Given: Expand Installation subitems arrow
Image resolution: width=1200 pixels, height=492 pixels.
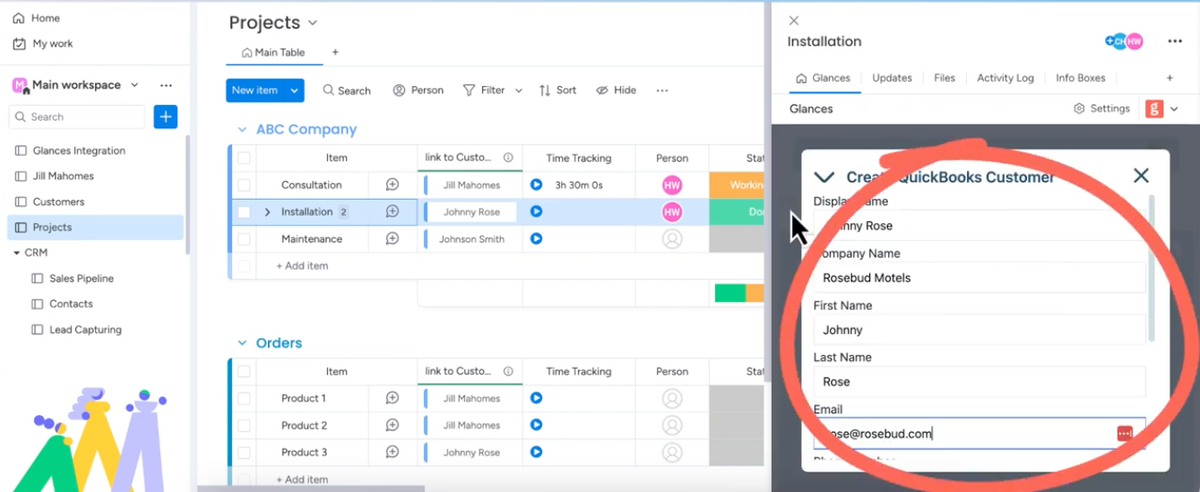Looking at the screenshot, I should click(x=268, y=212).
